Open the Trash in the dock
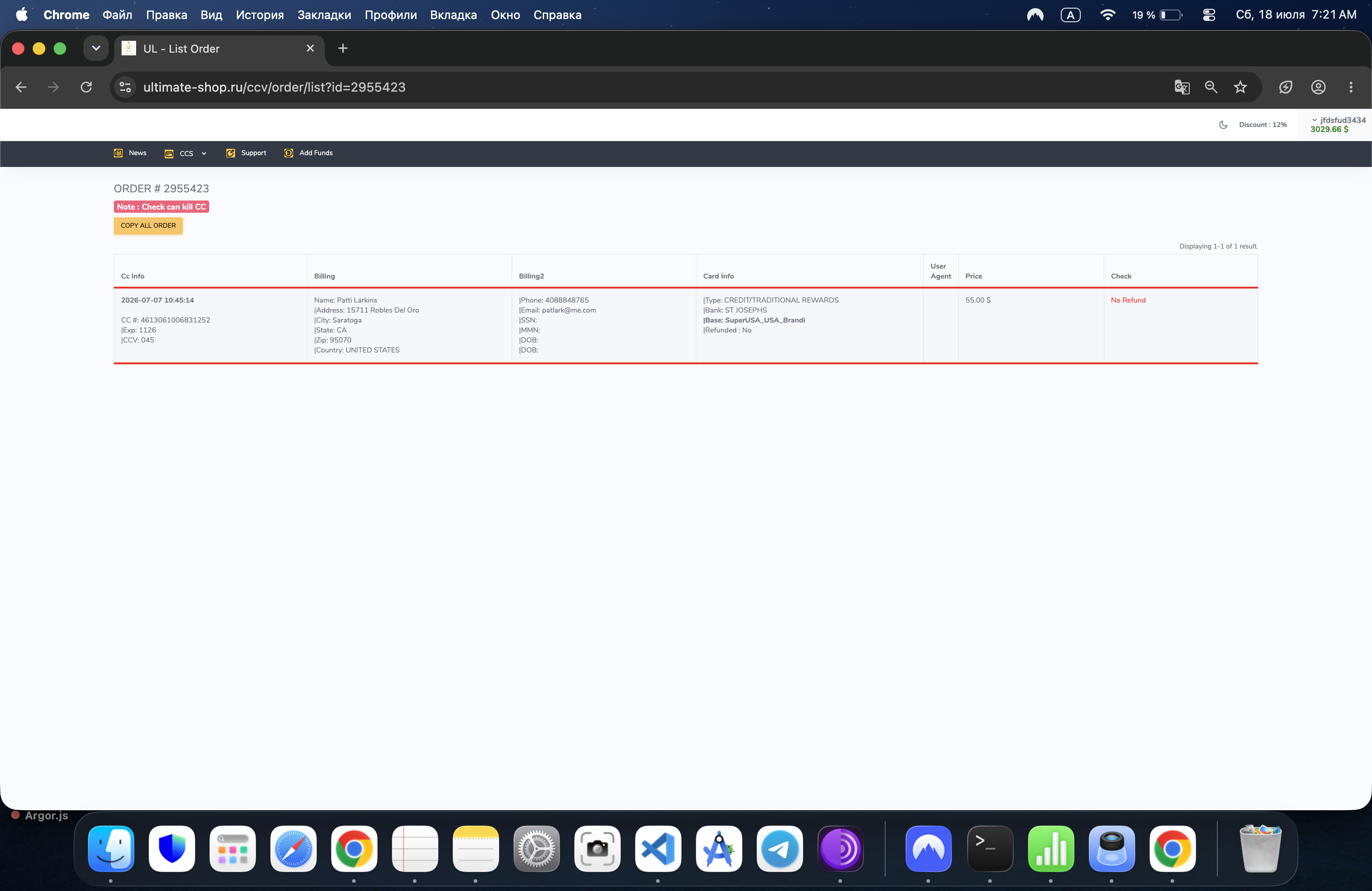This screenshot has width=1372, height=891. (x=1260, y=849)
